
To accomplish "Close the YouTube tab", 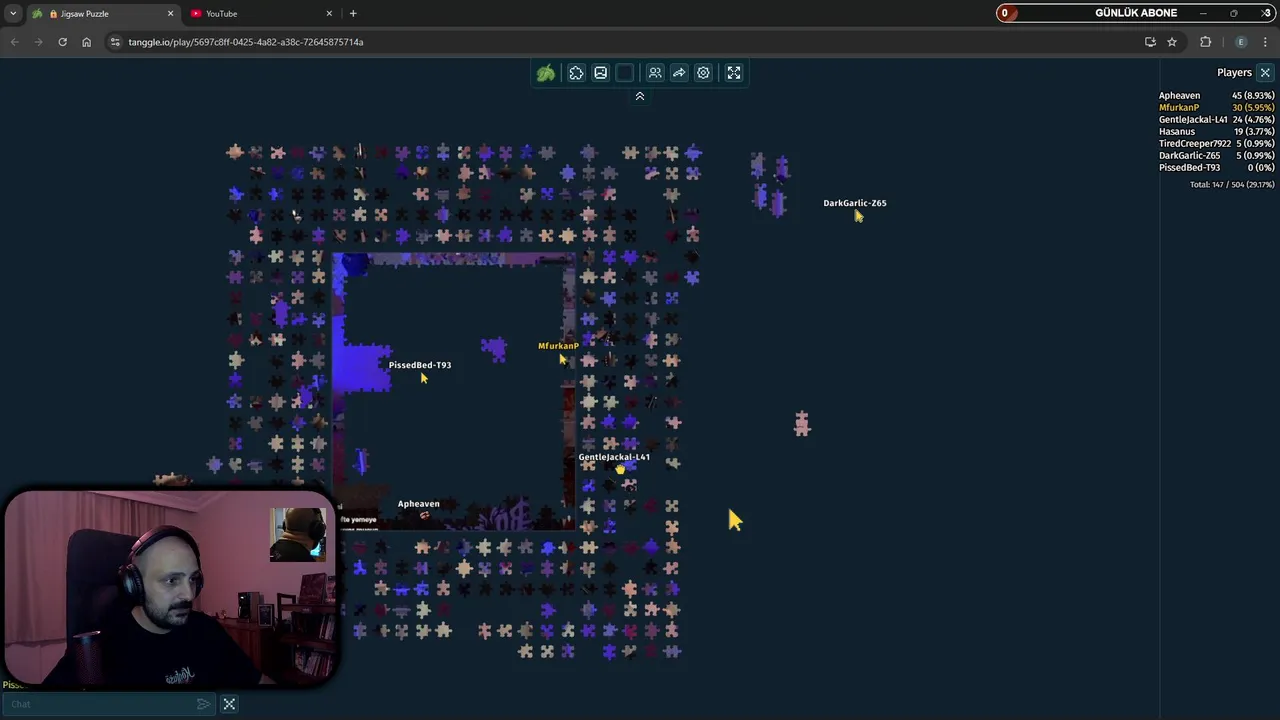I will coord(329,14).
